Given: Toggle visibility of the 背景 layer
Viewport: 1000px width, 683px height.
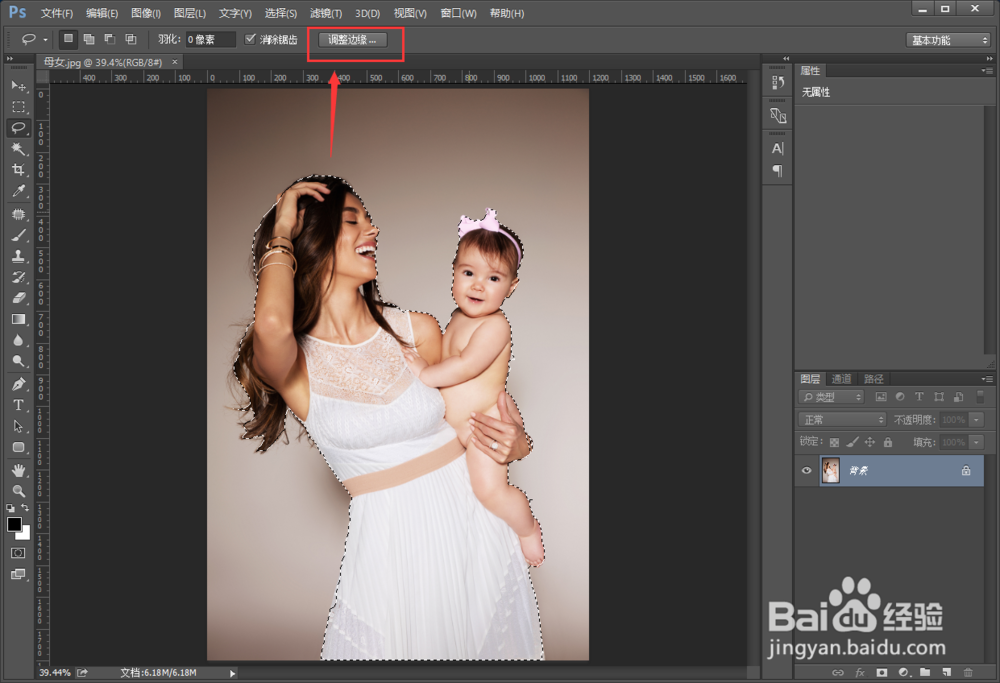Looking at the screenshot, I should coord(806,471).
